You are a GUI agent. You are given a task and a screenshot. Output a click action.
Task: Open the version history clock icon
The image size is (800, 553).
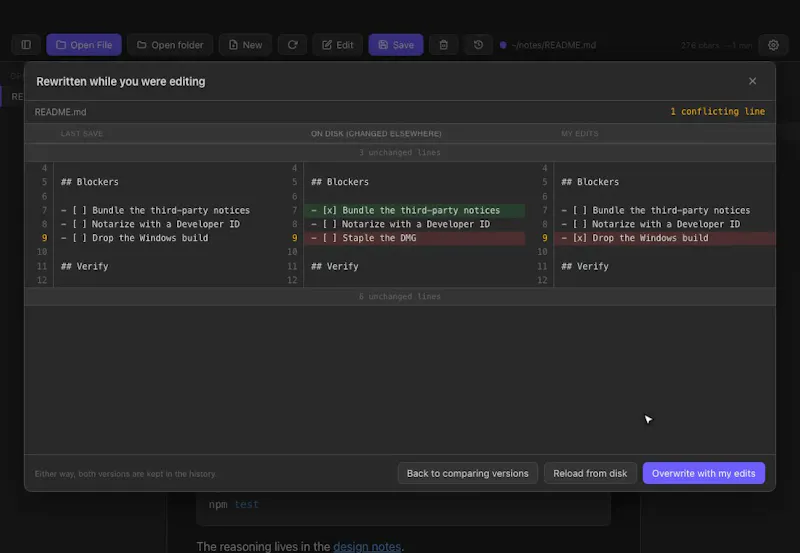coord(478,45)
